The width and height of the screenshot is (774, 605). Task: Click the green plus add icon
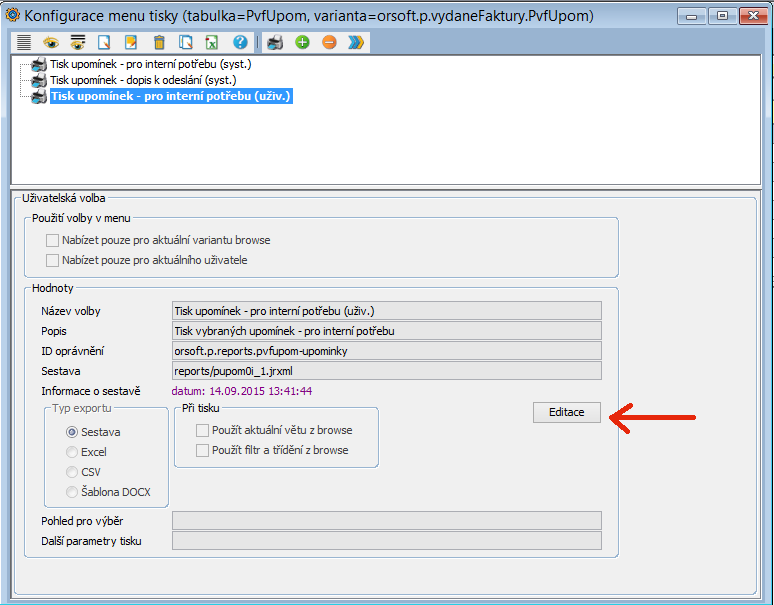tap(302, 42)
